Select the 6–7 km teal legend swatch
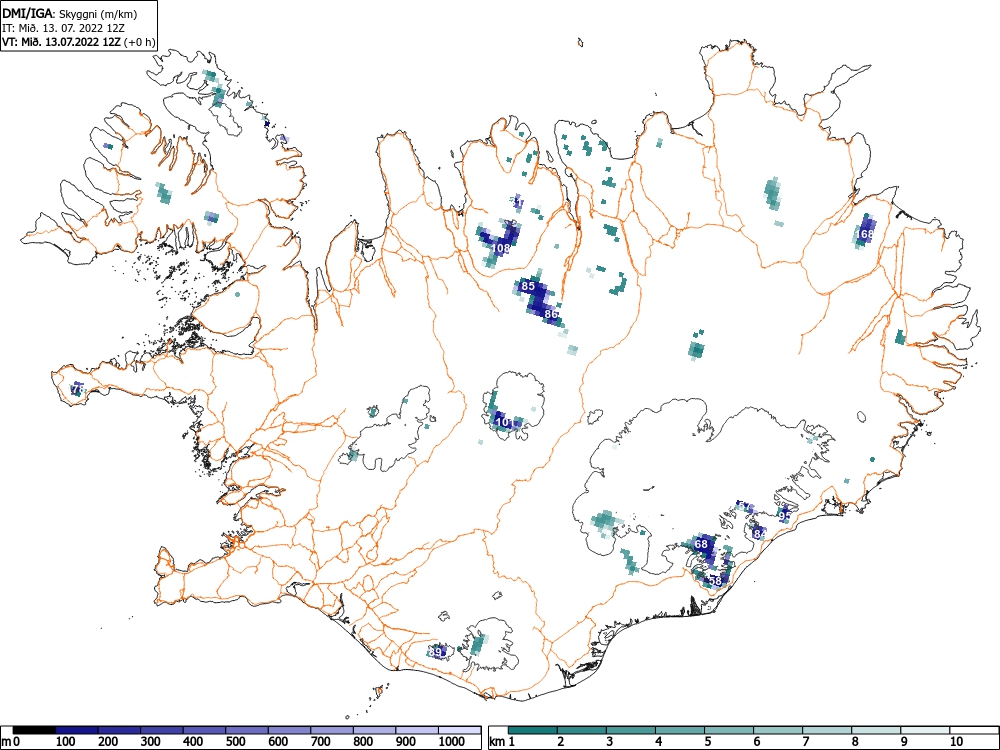1000x750 pixels. (778, 730)
